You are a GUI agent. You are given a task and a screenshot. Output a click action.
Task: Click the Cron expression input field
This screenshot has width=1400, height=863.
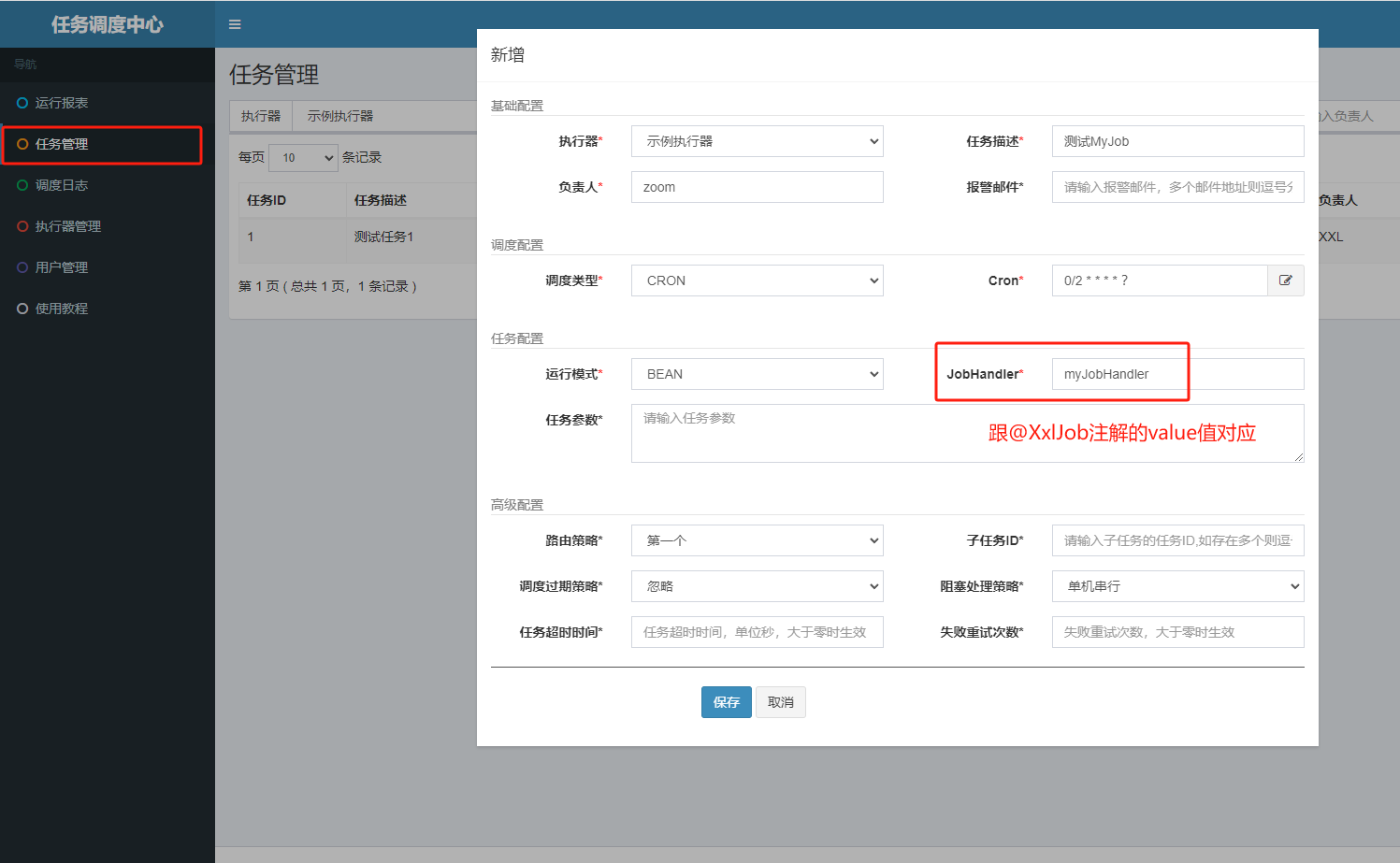[x=1160, y=280]
